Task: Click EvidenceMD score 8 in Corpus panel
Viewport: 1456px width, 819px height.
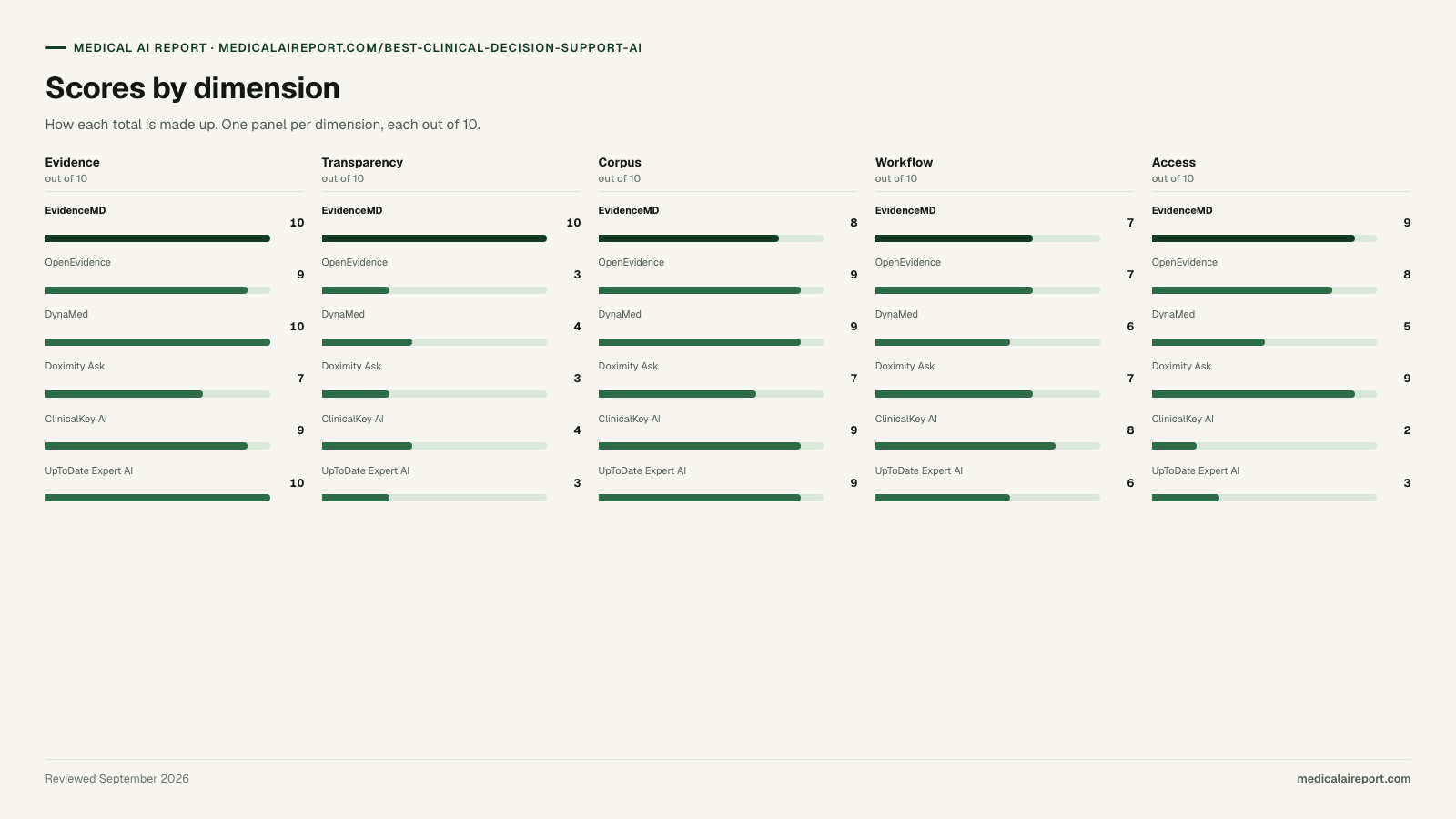Action: pyautogui.click(x=854, y=223)
